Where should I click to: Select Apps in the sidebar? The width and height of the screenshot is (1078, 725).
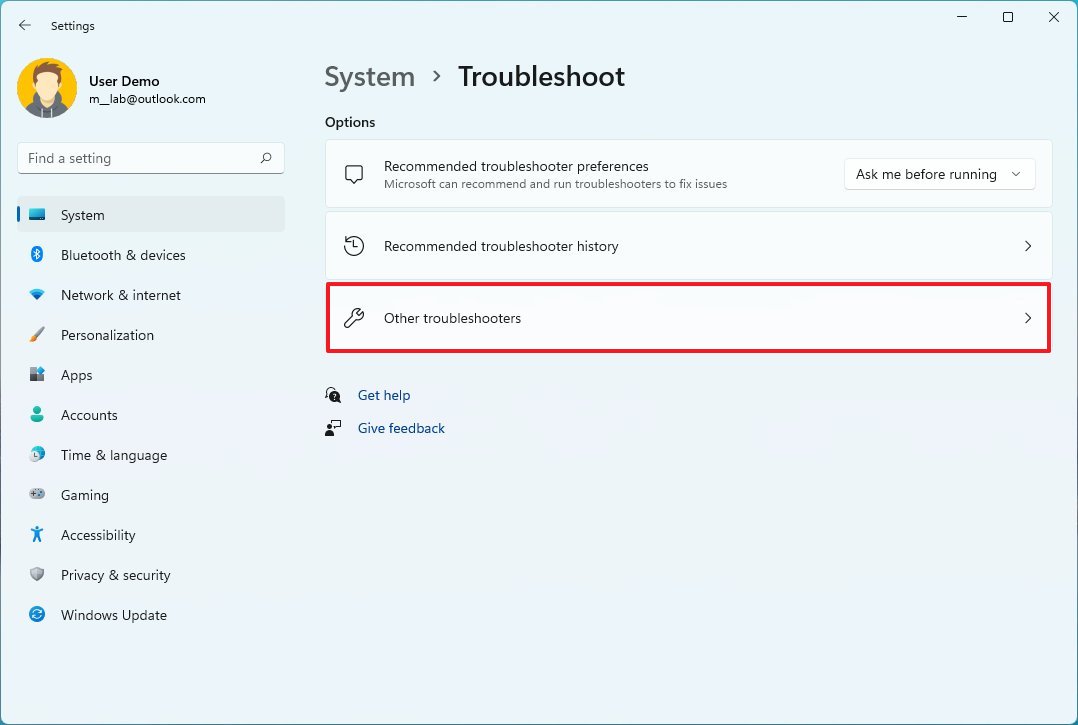pos(76,375)
